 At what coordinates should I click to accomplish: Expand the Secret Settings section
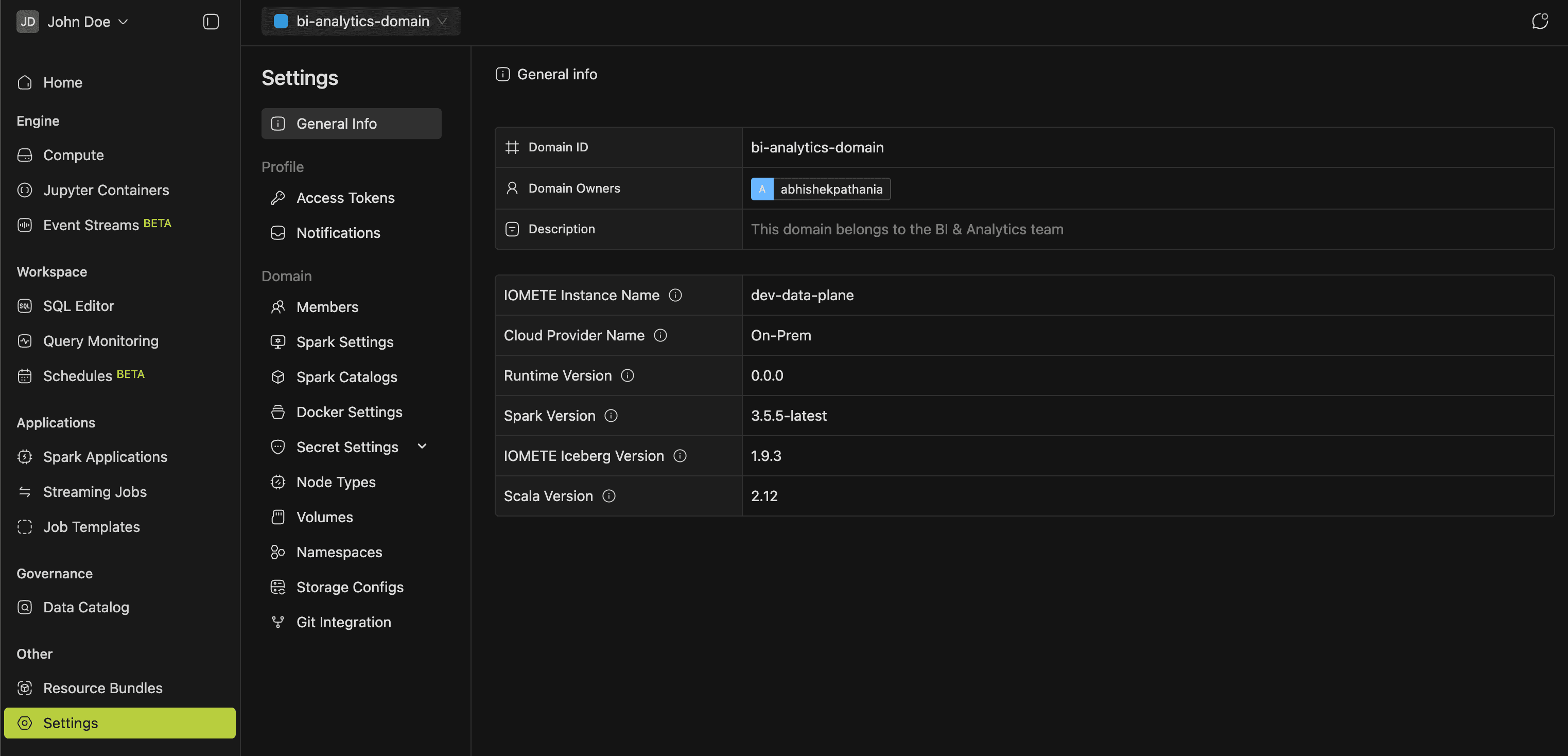pos(423,446)
